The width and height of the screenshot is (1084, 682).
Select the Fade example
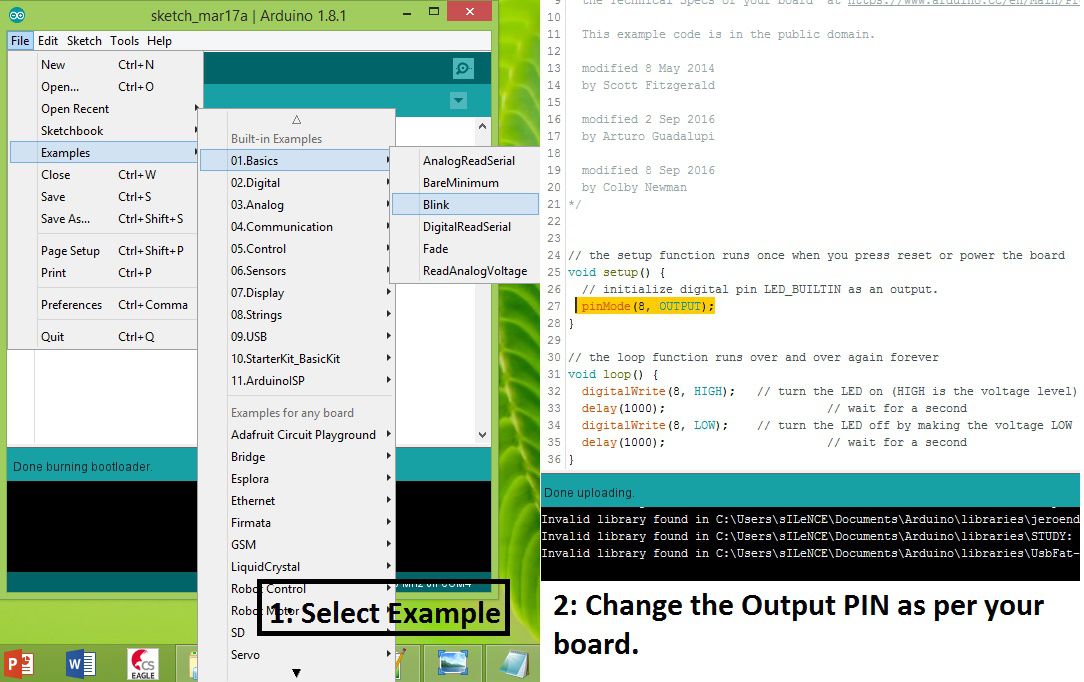point(465,249)
